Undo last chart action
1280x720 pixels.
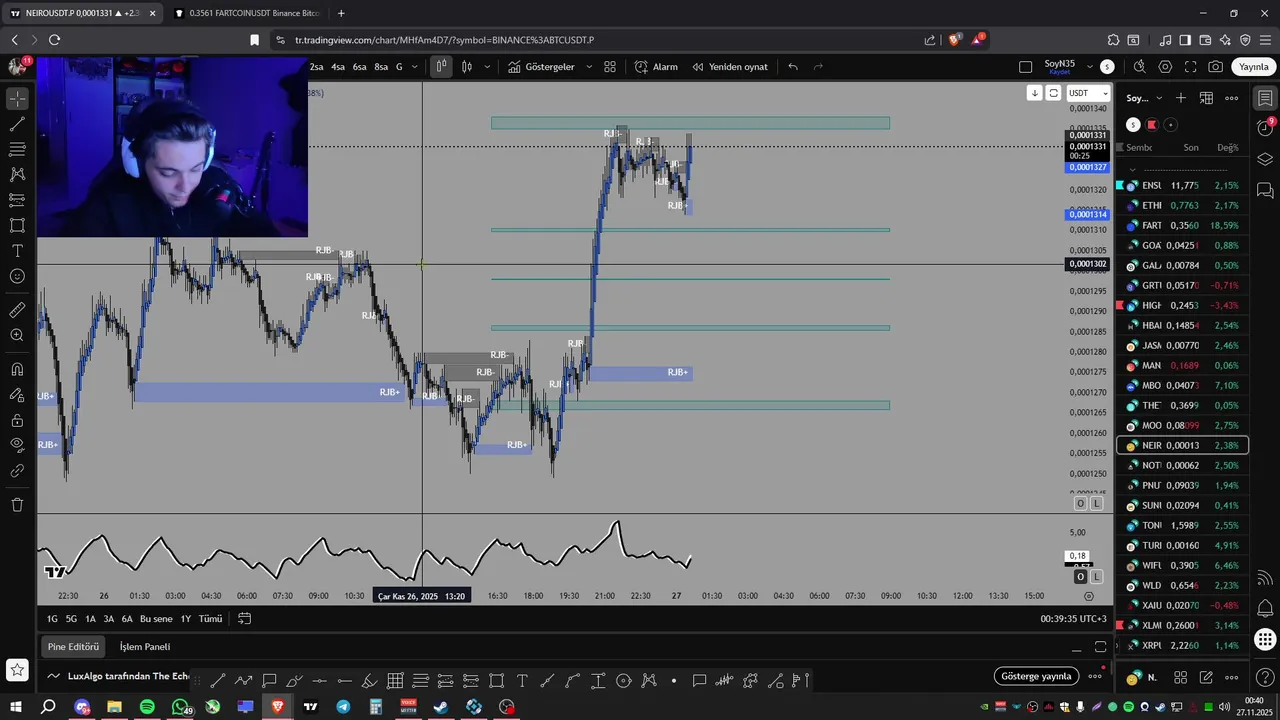click(793, 67)
